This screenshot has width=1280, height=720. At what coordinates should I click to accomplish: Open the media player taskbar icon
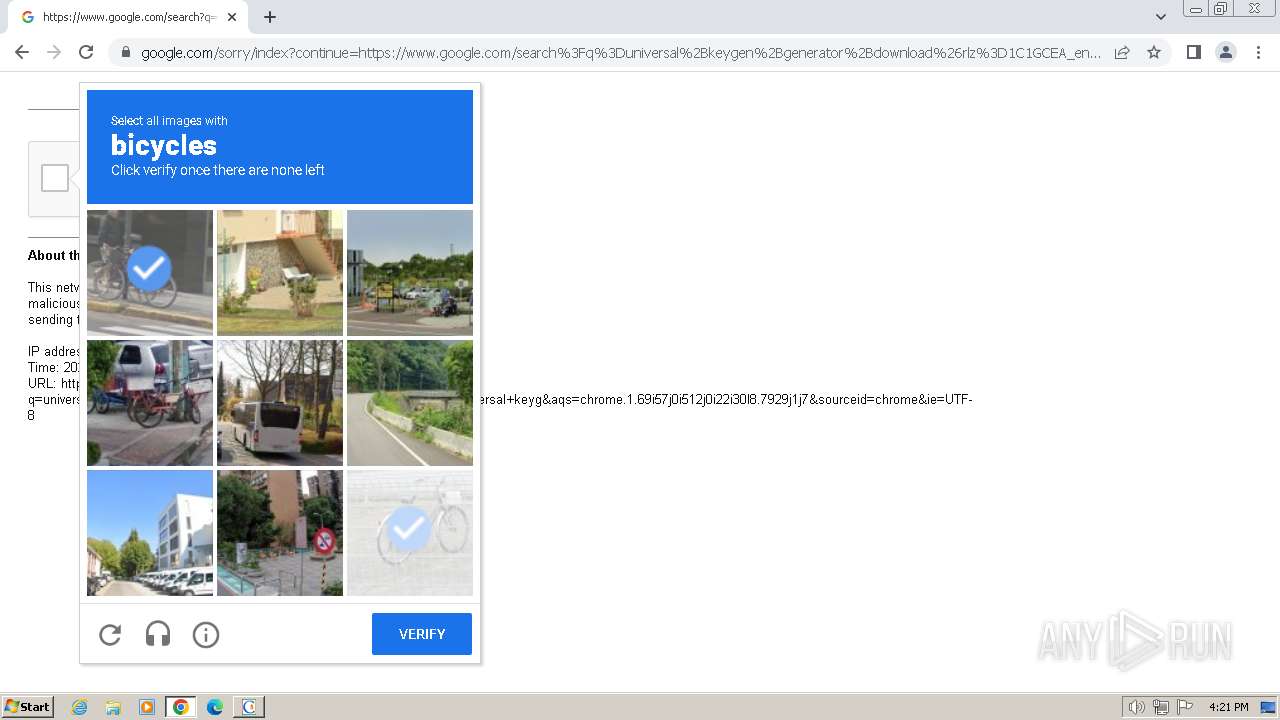[x=147, y=707]
